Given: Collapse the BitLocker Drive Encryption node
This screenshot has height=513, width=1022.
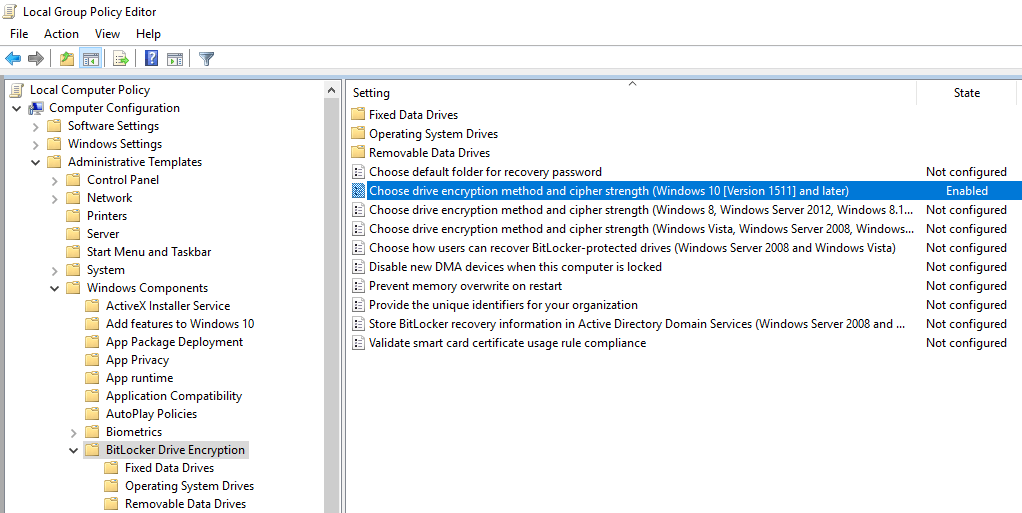Looking at the screenshot, I should 74,450.
